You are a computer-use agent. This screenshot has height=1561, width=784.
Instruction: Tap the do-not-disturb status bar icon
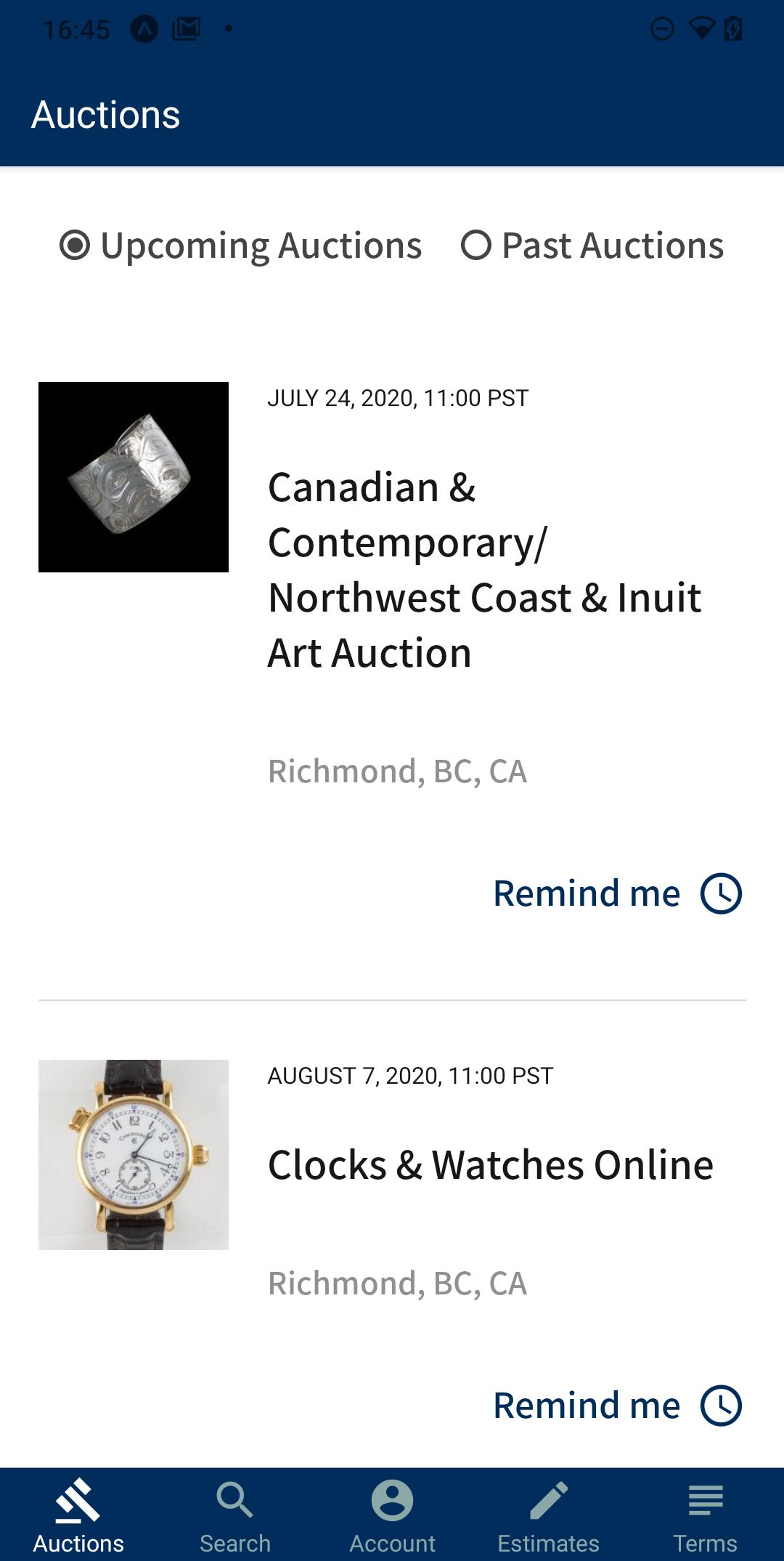(x=662, y=29)
